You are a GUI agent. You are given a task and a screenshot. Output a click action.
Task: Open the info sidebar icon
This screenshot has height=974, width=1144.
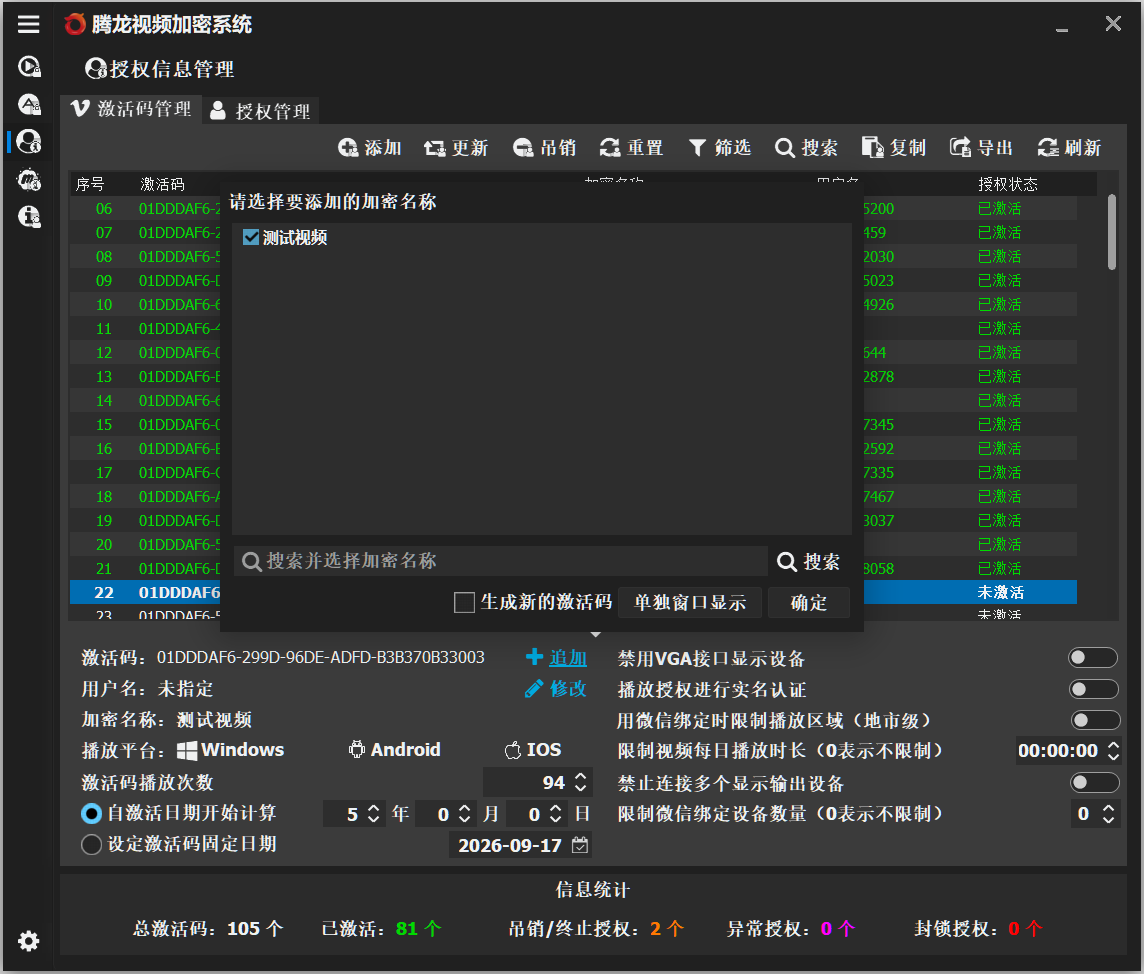pos(28,217)
